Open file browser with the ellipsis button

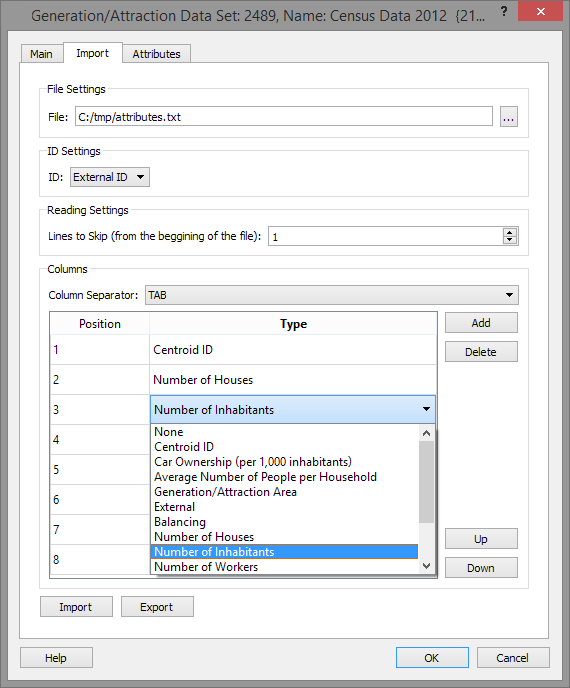[x=509, y=117]
